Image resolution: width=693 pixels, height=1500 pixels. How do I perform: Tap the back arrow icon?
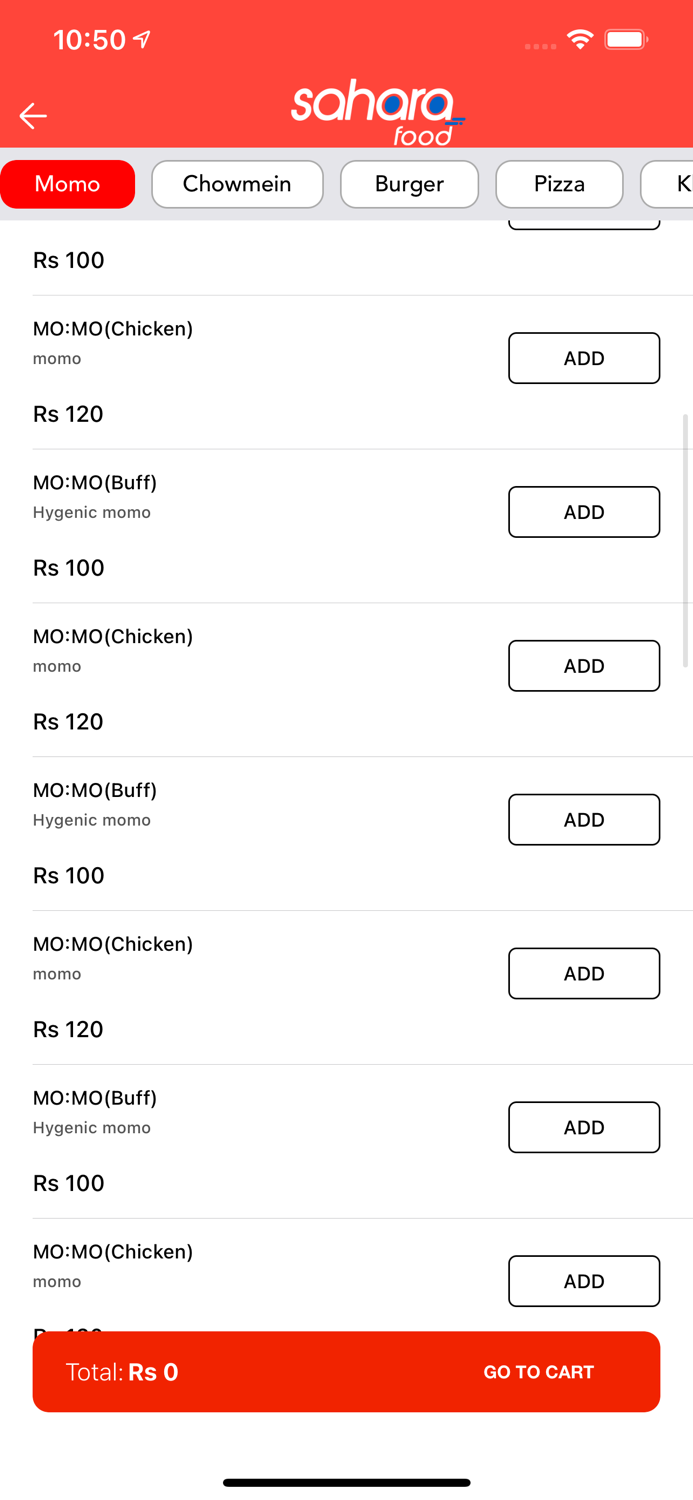click(x=33, y=116)
